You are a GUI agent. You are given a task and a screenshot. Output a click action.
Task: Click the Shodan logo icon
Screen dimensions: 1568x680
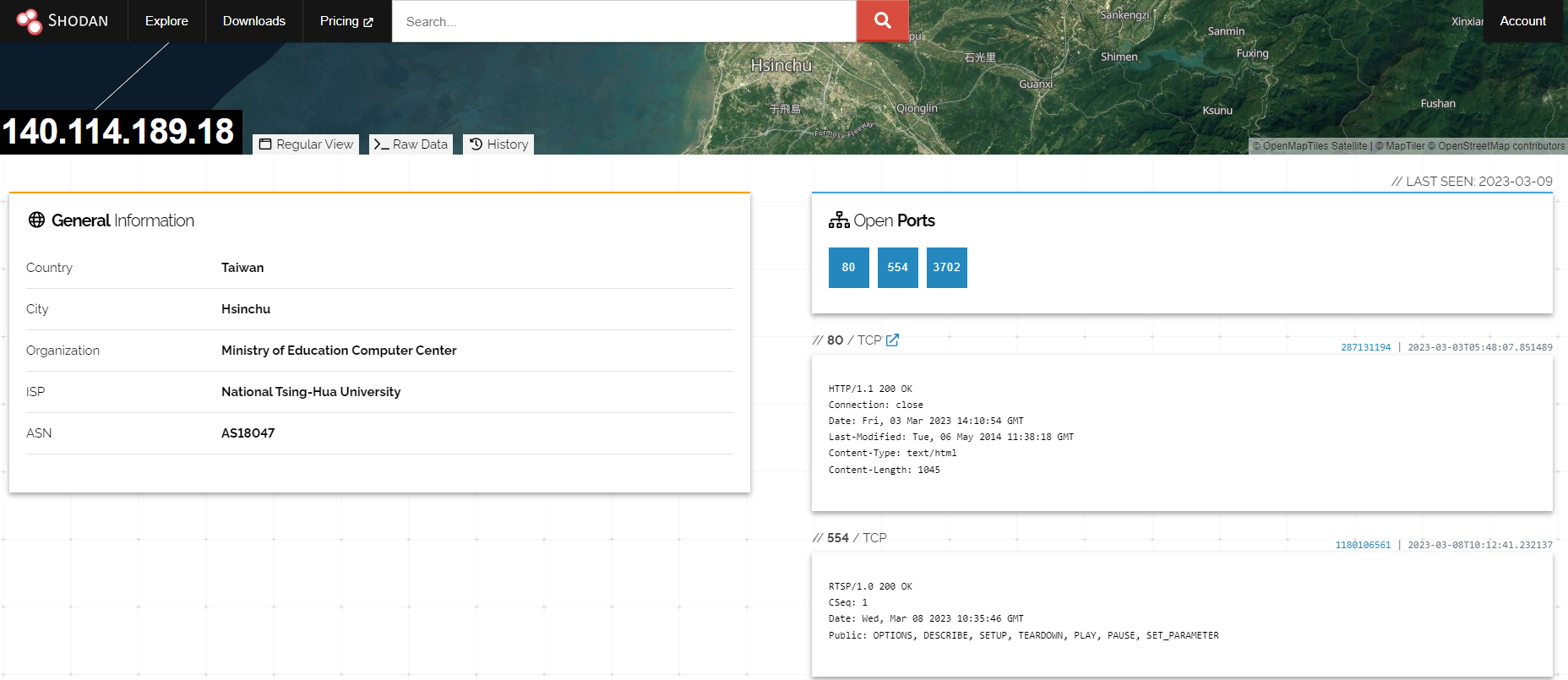(x=29, y=21)
